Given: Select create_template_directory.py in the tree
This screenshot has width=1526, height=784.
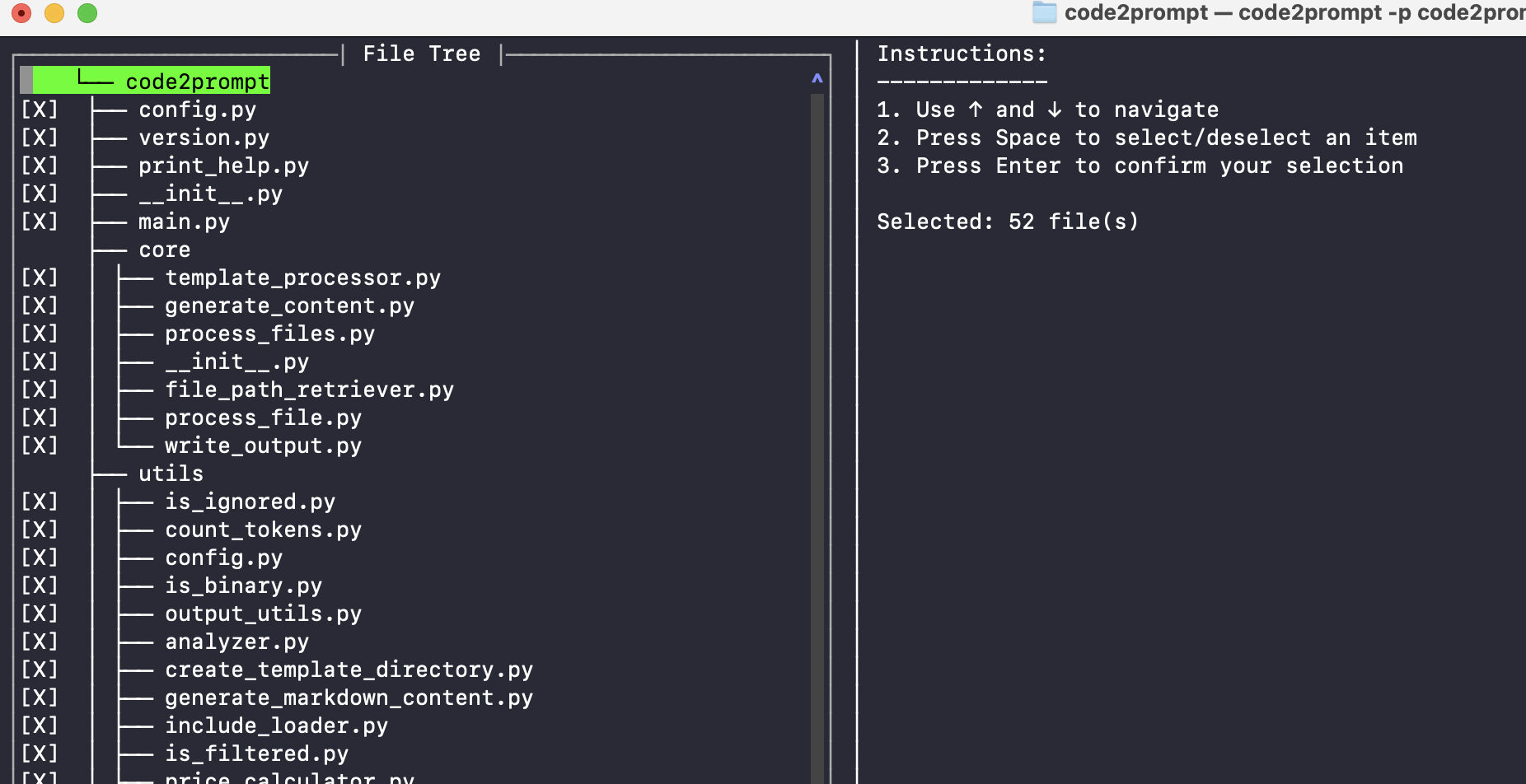Looking at the screenshot, I should [349, 670].
